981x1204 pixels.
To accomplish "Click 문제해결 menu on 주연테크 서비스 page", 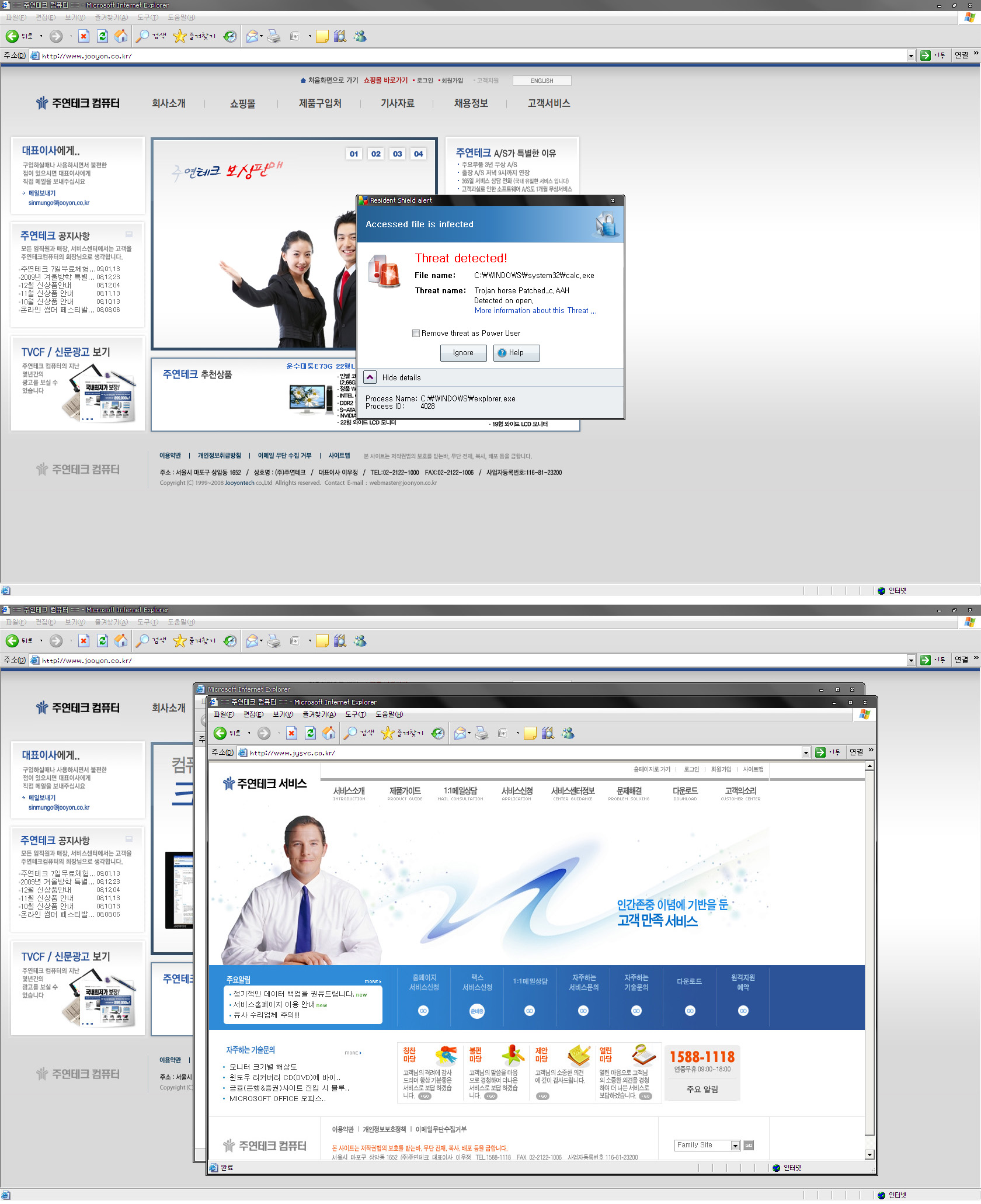I will (x=629, y=793).
